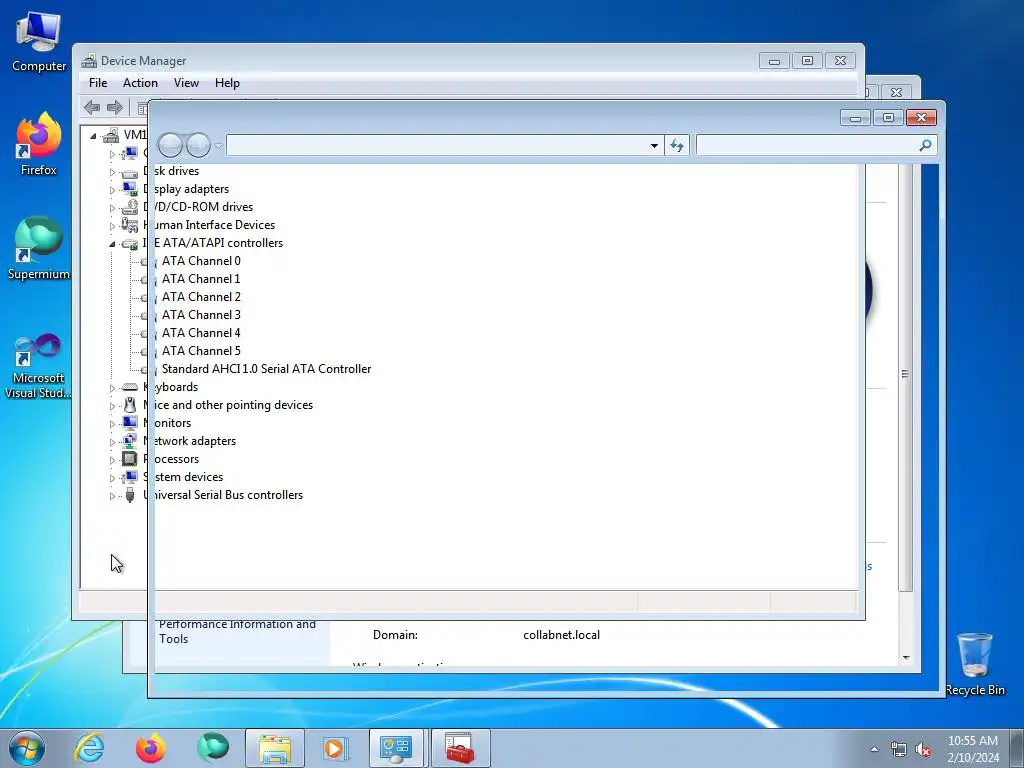Image resolution: width=1024 pixels, height=768 pixels.
Task: Click the System devices icon
Action: tap(130, 477)
